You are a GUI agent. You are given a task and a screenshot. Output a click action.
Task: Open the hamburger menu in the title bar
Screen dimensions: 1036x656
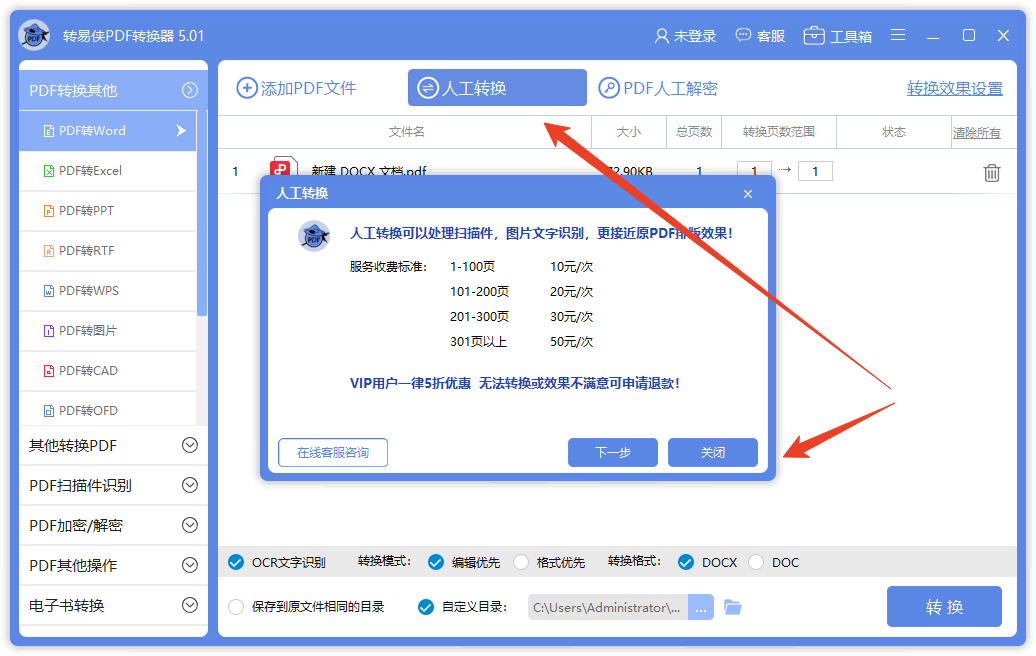(898, 35)
